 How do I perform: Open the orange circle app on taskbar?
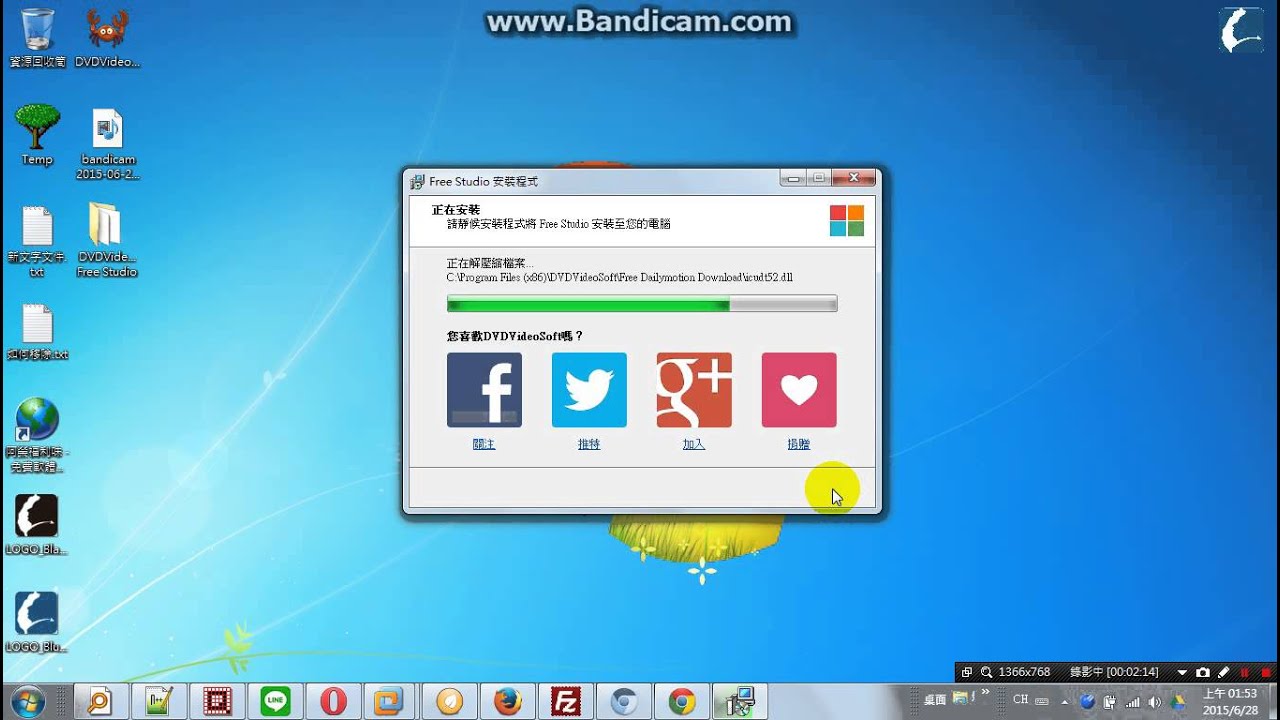click(x=450, y=701)
